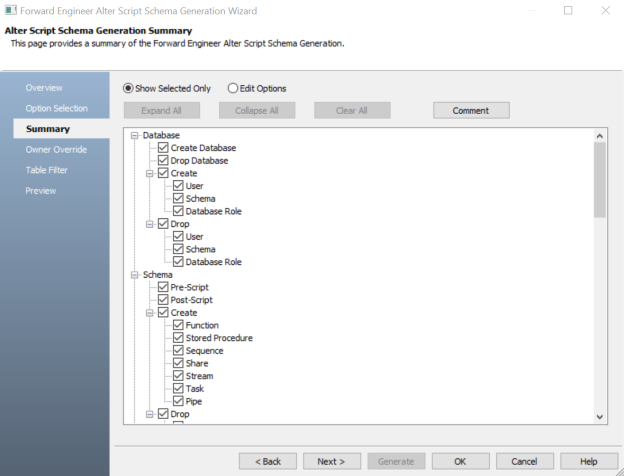
Task: Click the OK button
Action: coord(460,461)
